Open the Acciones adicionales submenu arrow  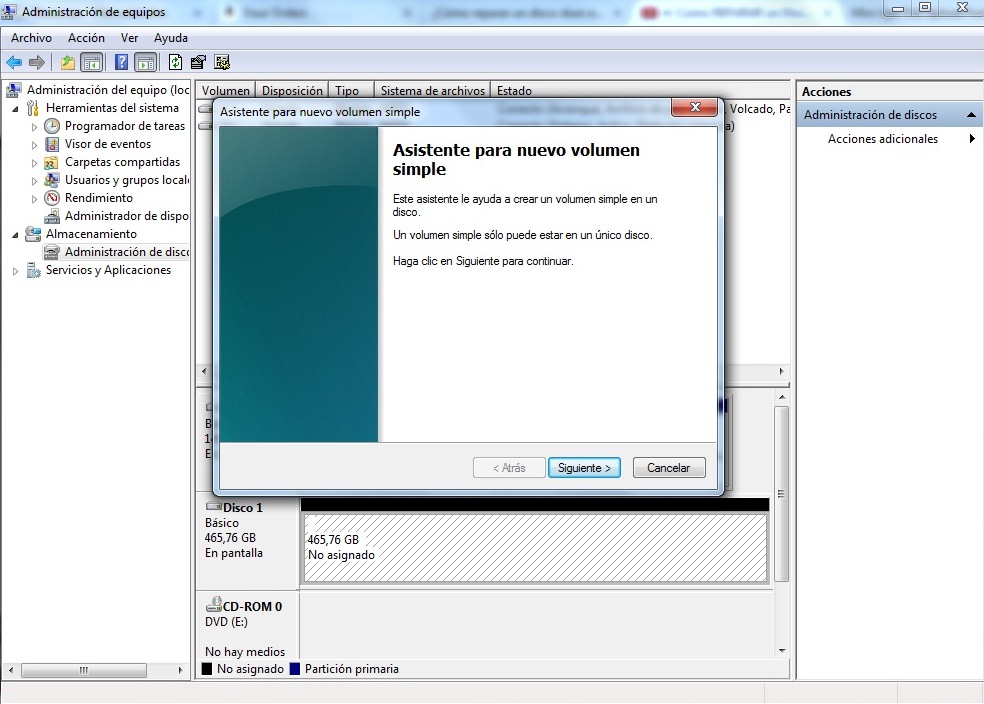click(x=972, y=139)
